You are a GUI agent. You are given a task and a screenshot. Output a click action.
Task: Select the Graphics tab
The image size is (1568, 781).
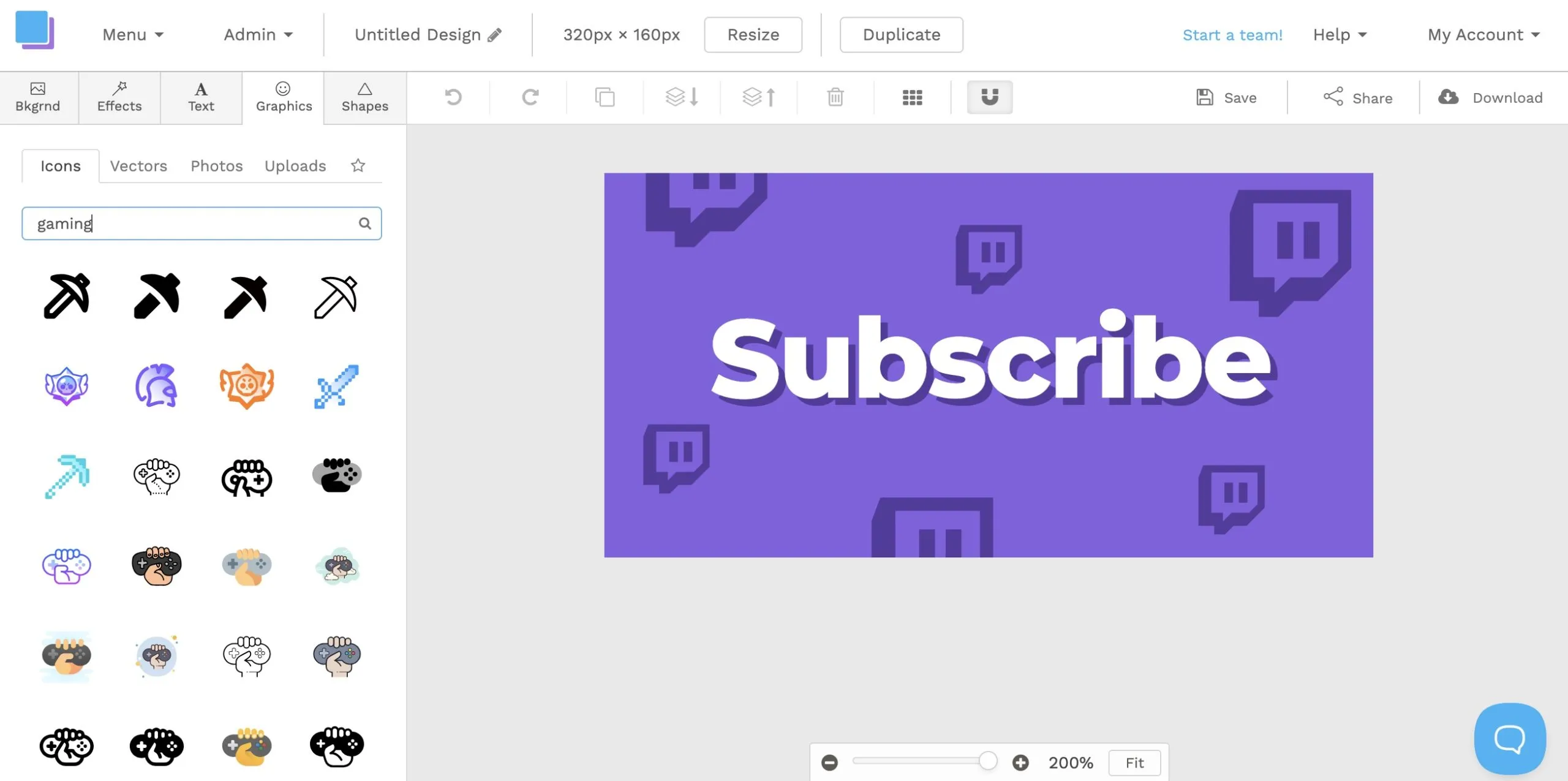click(x=284, y=98)
